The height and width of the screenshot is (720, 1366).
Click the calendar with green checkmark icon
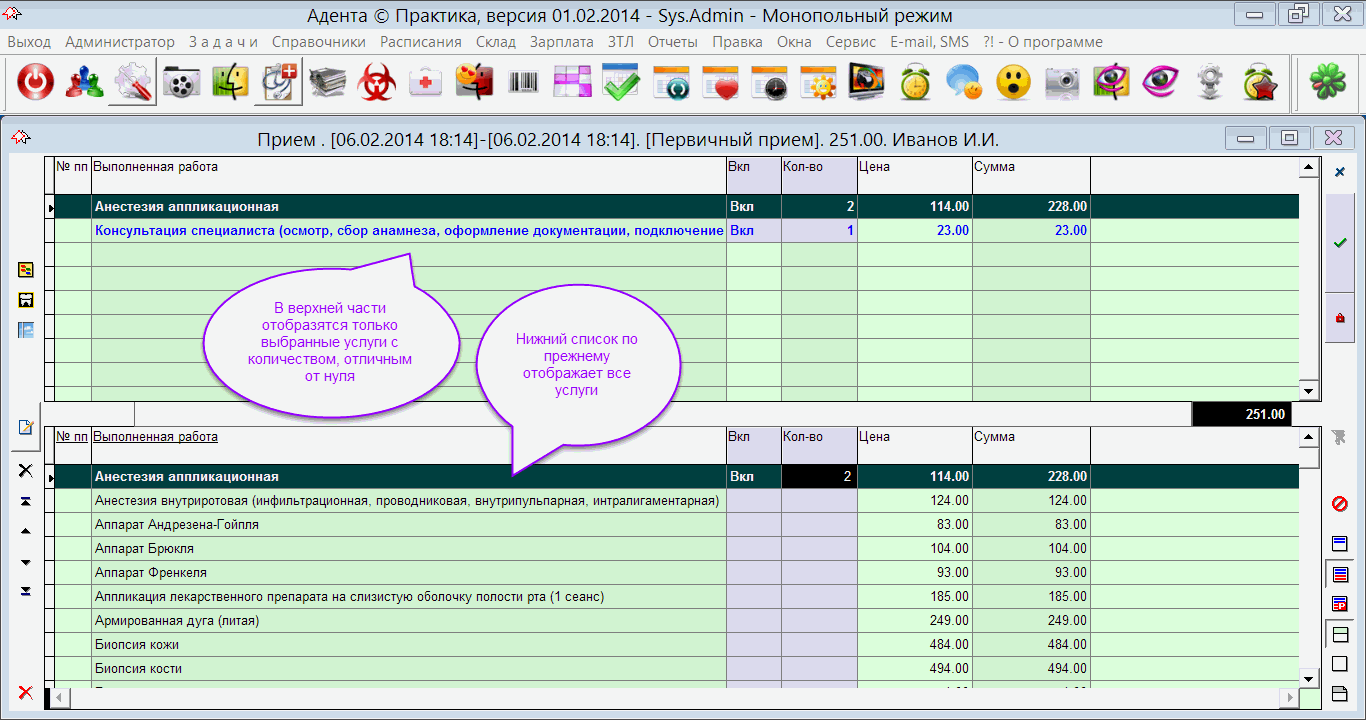(621, 83)
